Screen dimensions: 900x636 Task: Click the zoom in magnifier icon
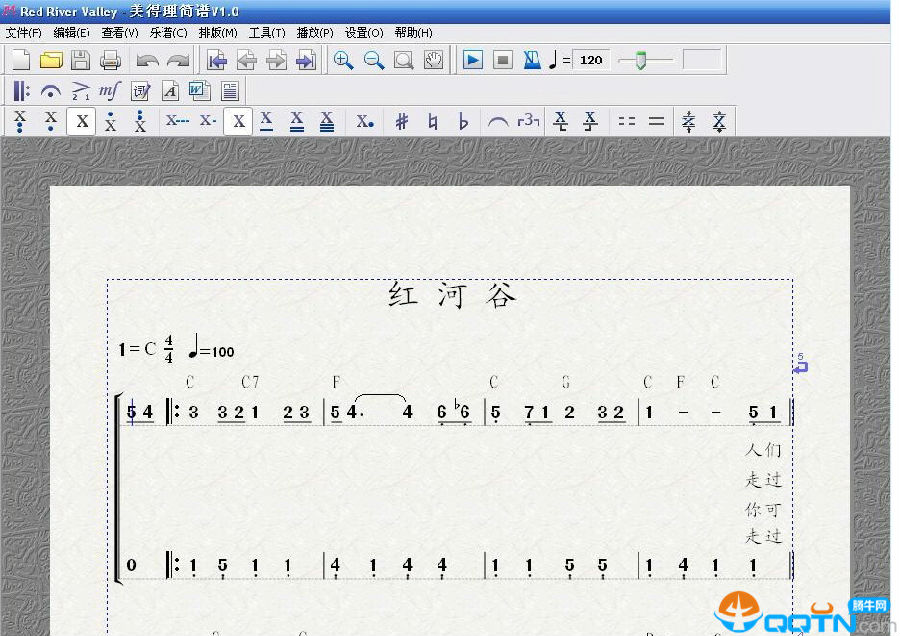pyautogui.click(x=343, y=60)
